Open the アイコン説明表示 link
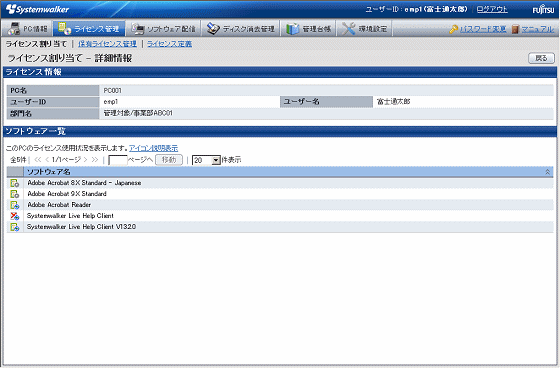 (154, 148)
